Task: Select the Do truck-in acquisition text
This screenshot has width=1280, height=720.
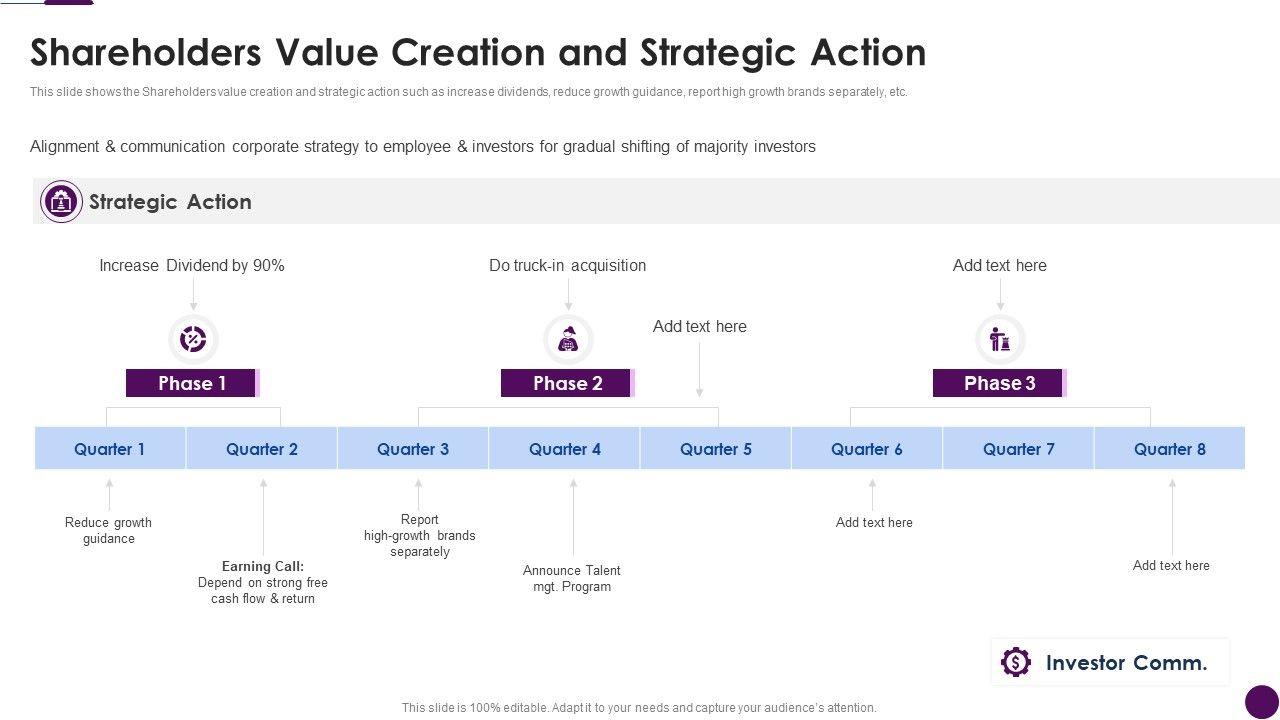Action: (567, 265)
